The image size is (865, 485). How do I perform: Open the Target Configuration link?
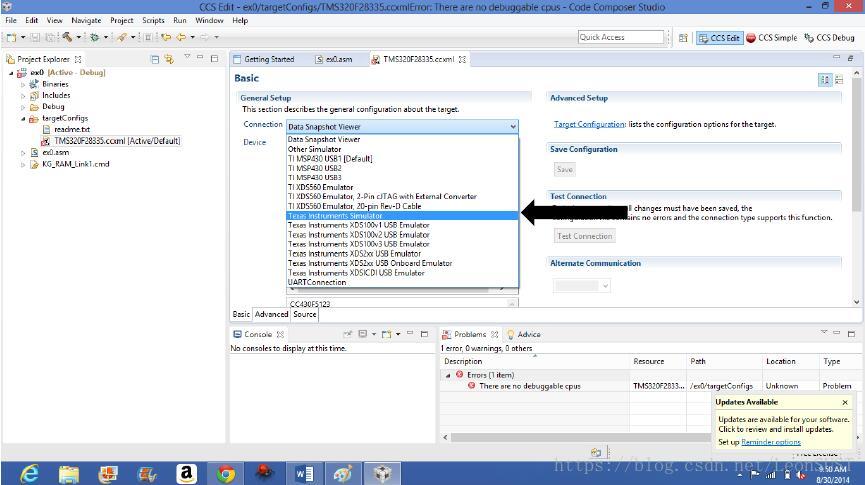[589, 125]
